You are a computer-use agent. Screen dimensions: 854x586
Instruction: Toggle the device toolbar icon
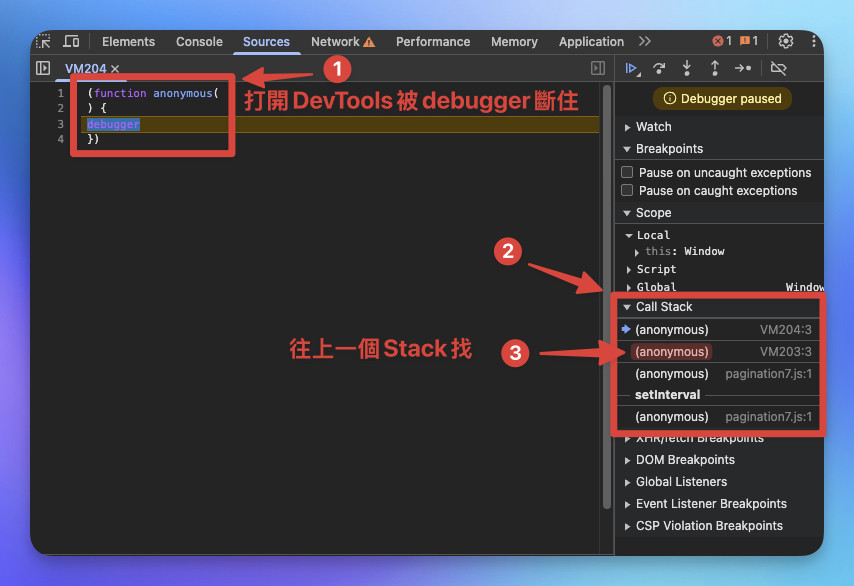[71, 41]
